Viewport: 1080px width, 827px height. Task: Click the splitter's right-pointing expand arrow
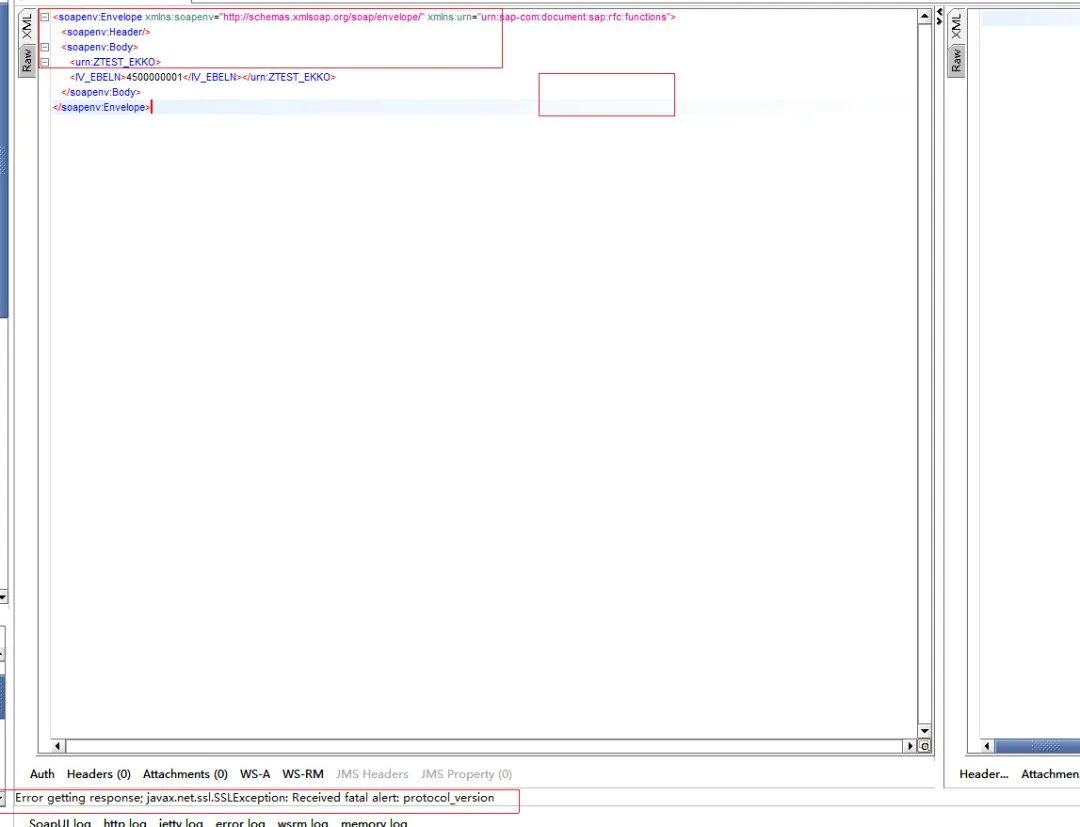coord(939,21)
